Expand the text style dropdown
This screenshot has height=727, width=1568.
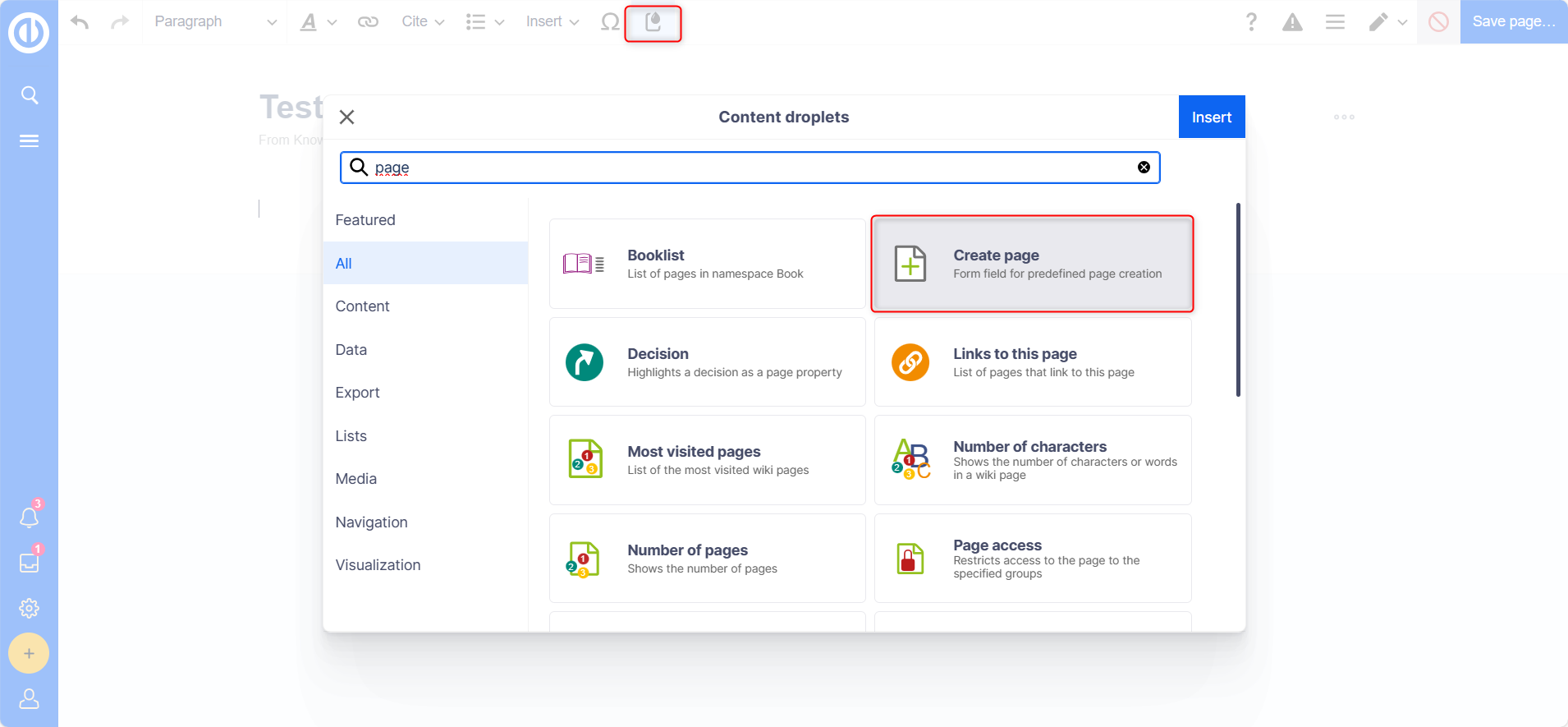pos(318,22)
